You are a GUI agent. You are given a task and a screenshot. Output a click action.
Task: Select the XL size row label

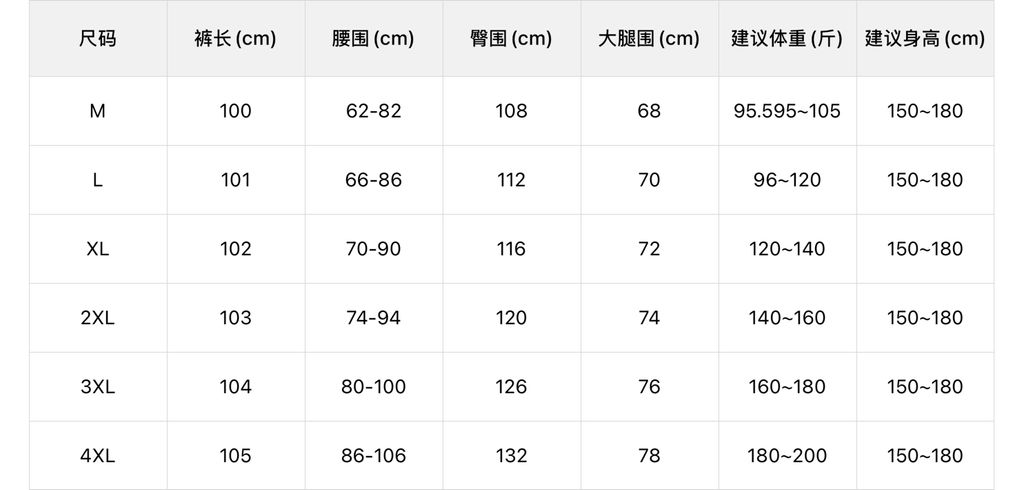tap(98, 249)
